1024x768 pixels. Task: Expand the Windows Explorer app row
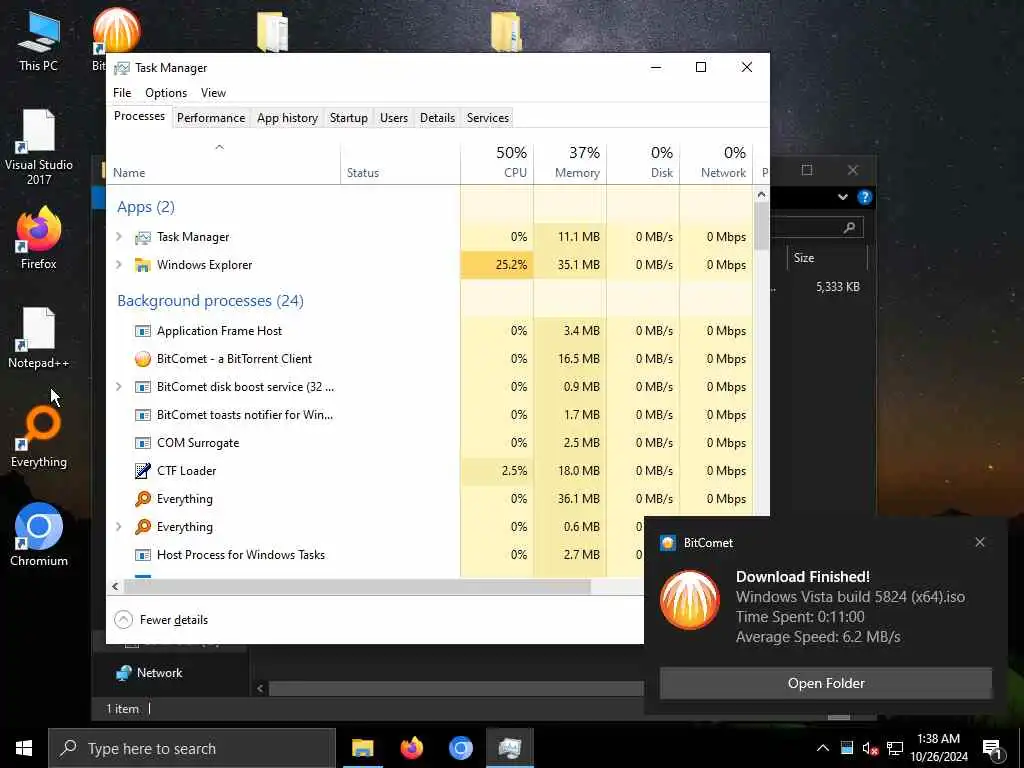[x=119, y=264]
